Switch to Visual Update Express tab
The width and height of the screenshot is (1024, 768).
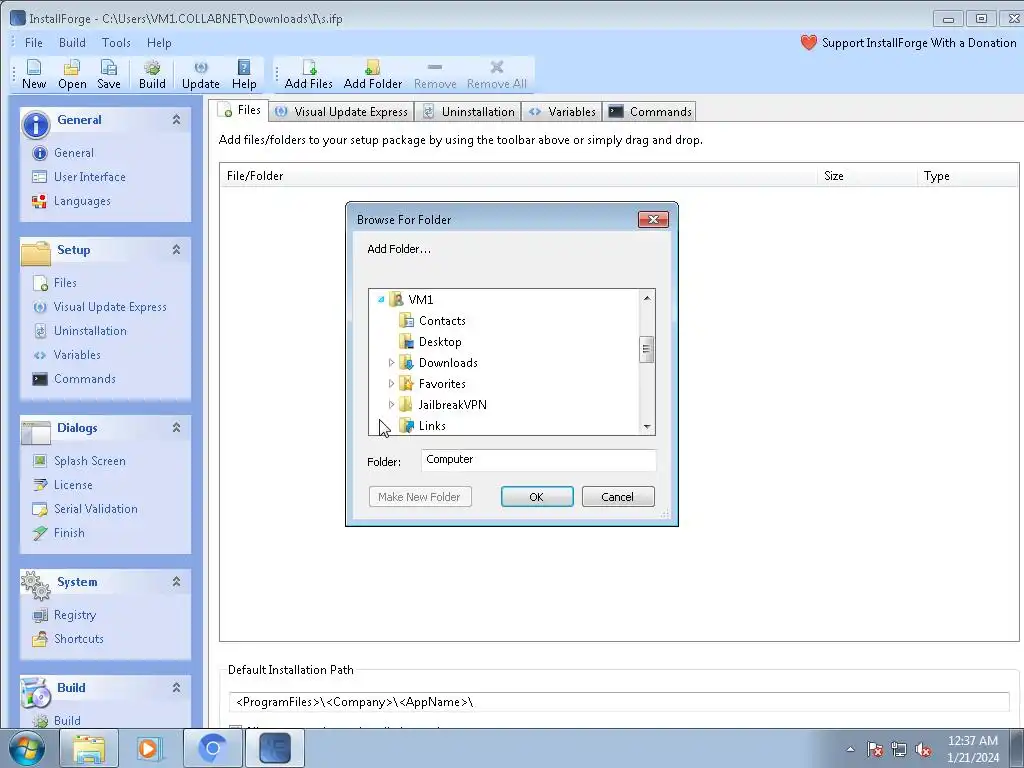[342, 112]
